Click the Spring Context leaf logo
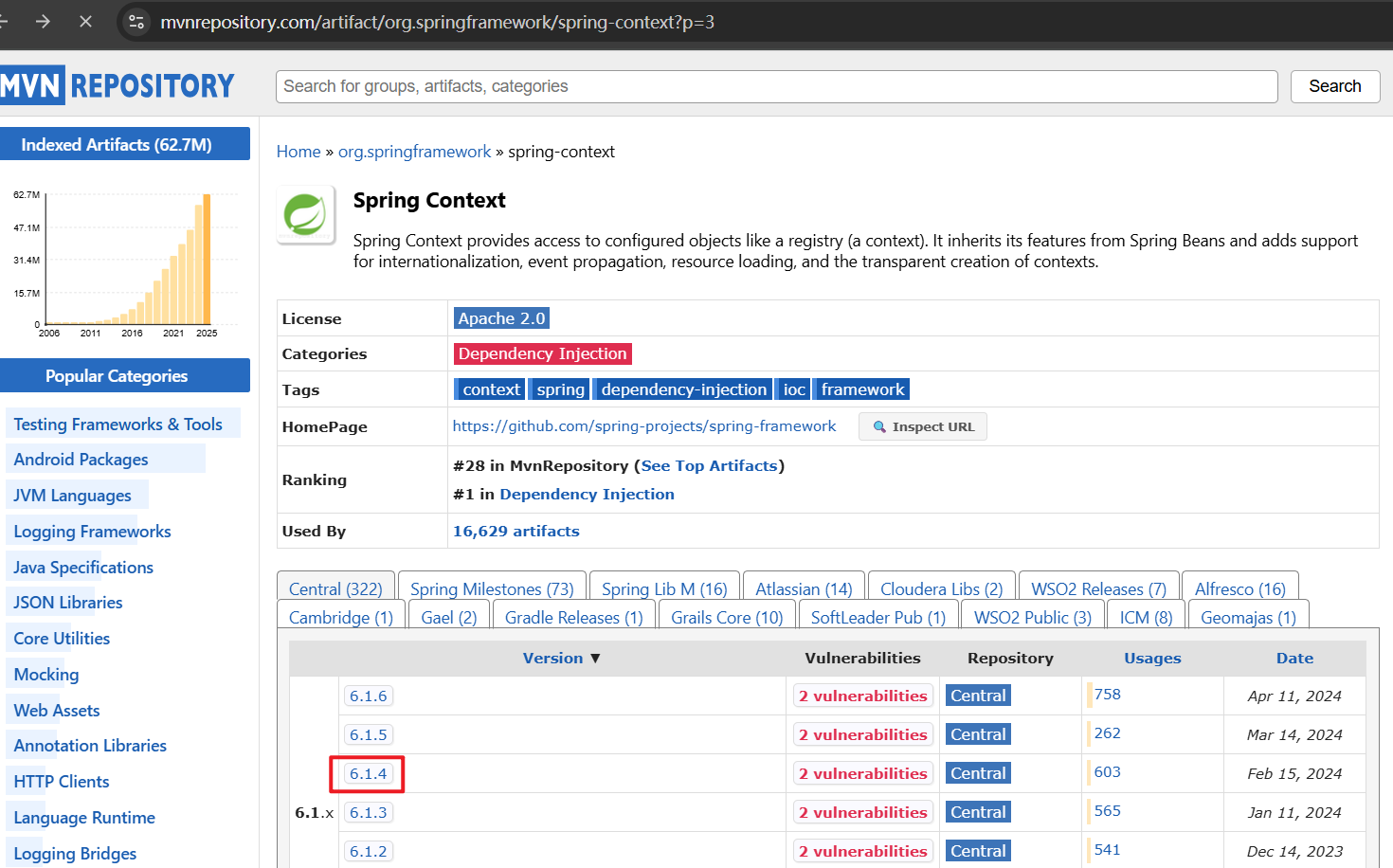Image resolution: width=1393 pixels, height=868 pixels. click(x=306, y=214)
